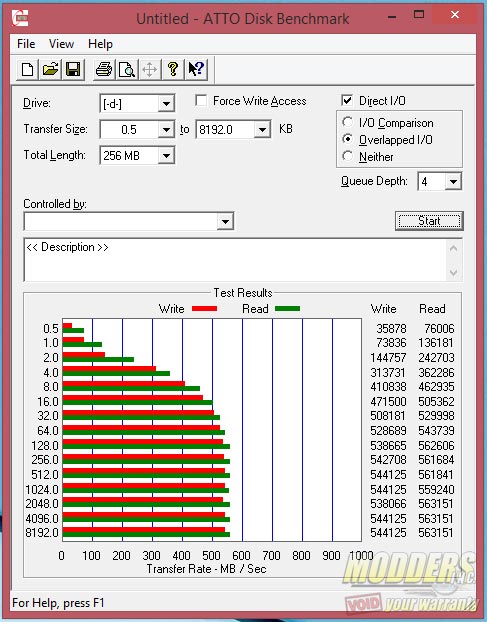
Task: Activate the context help arrow icon
Action: tap(196, 69)
